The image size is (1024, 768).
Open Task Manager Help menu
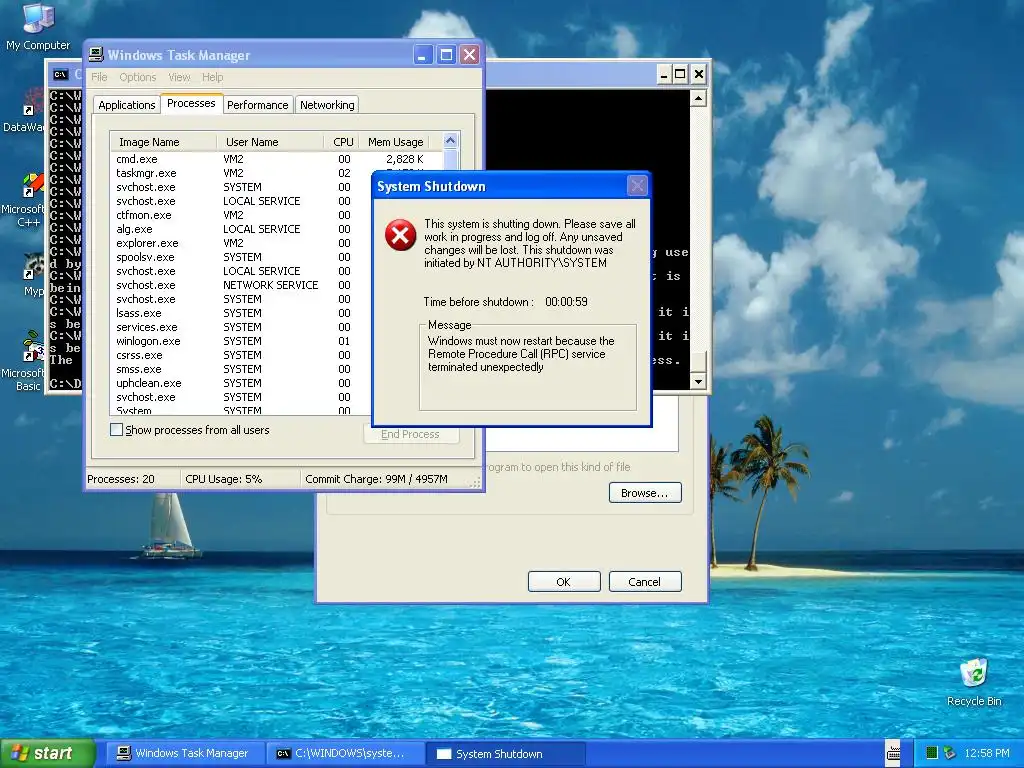click(212, 77)
